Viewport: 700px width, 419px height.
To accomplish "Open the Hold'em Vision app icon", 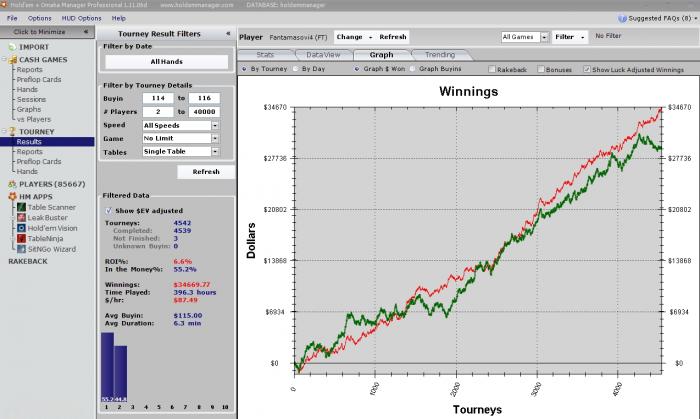I will pos(21,228).
